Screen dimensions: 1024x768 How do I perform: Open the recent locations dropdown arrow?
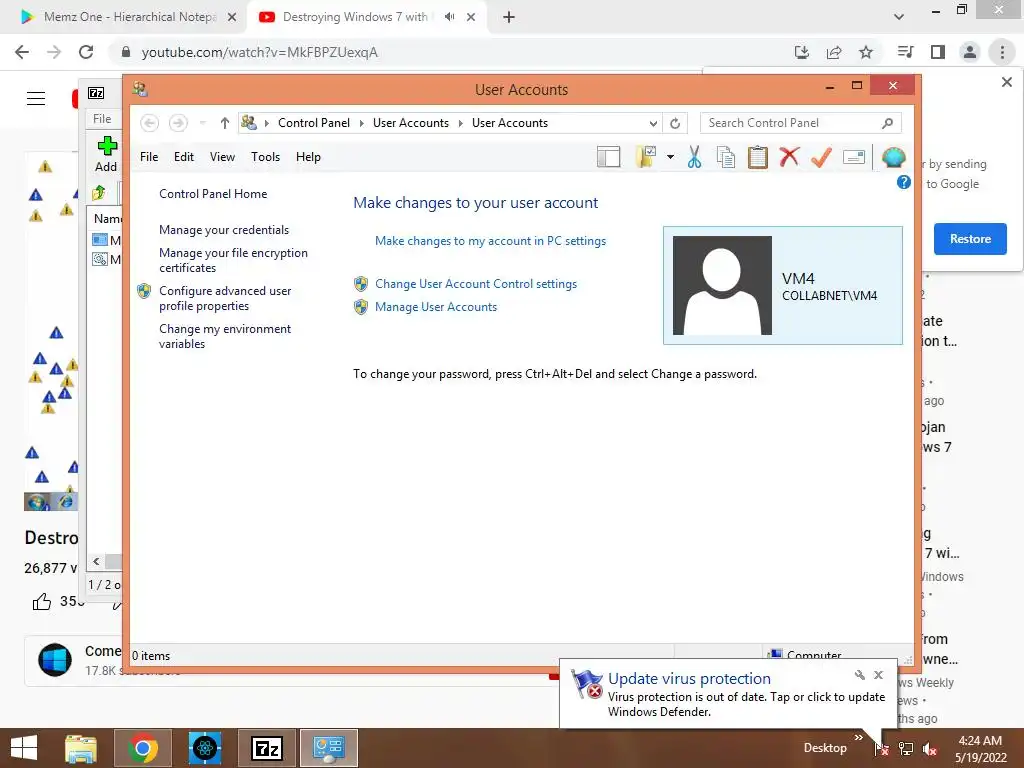pos(202,123)
